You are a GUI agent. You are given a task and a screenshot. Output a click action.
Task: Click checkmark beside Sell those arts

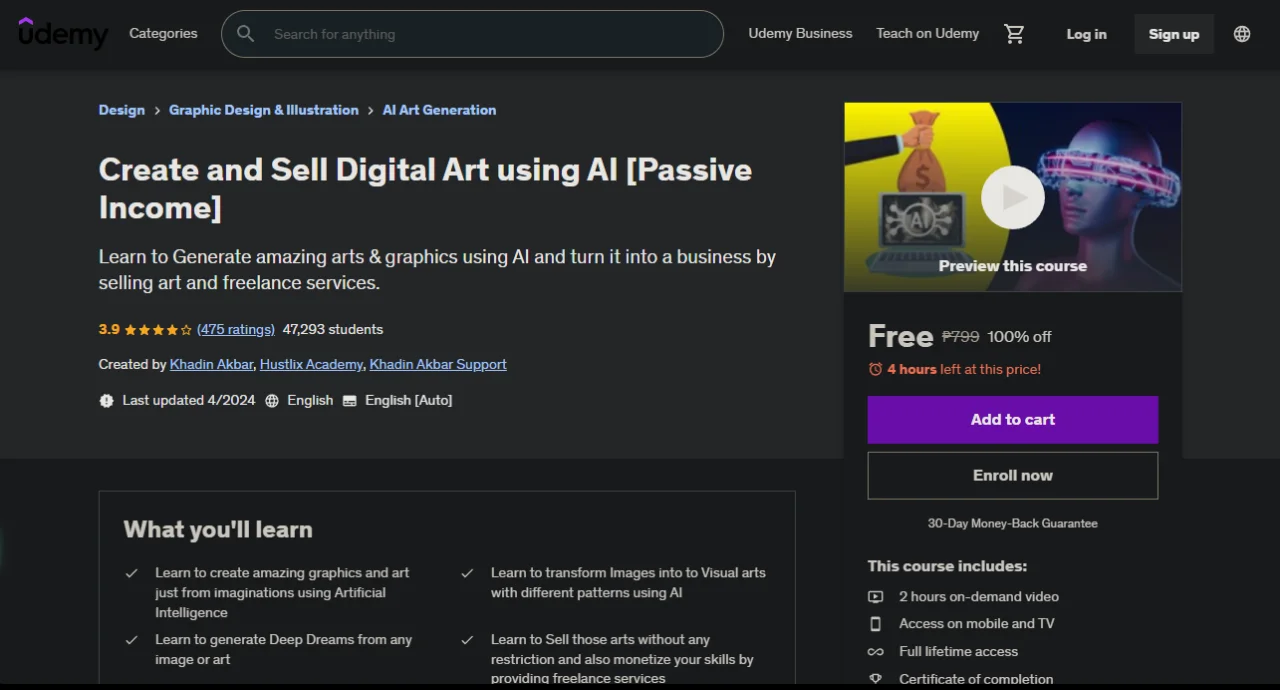pyautogui.click(x=467, y=640)
